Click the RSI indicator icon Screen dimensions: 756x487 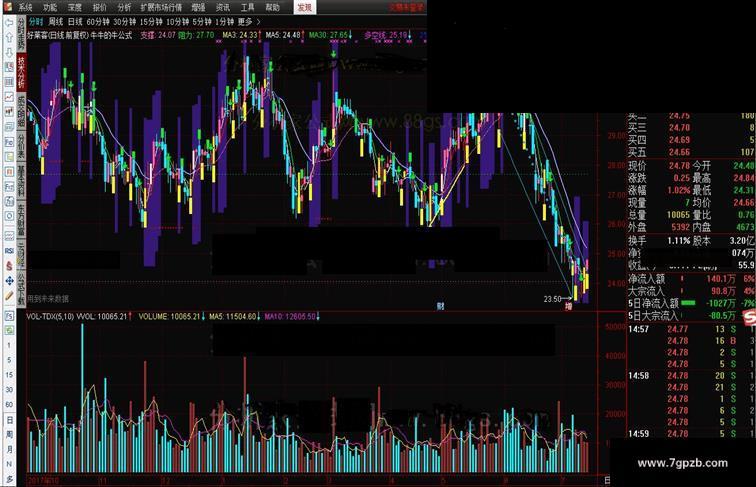[x=9, y=251]
